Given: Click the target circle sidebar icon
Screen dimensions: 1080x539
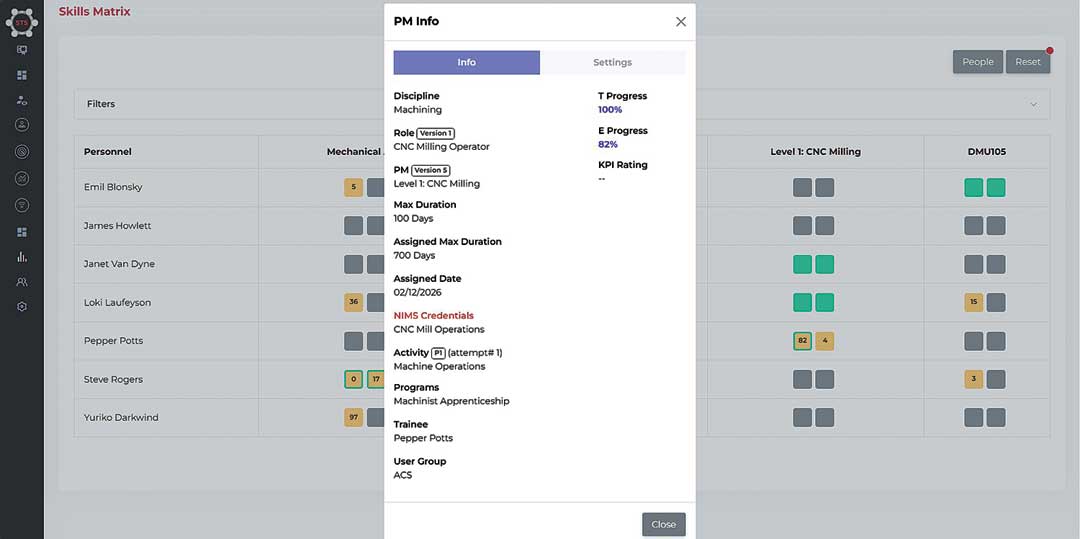Looking at the screenshot, I should [22, 151].
